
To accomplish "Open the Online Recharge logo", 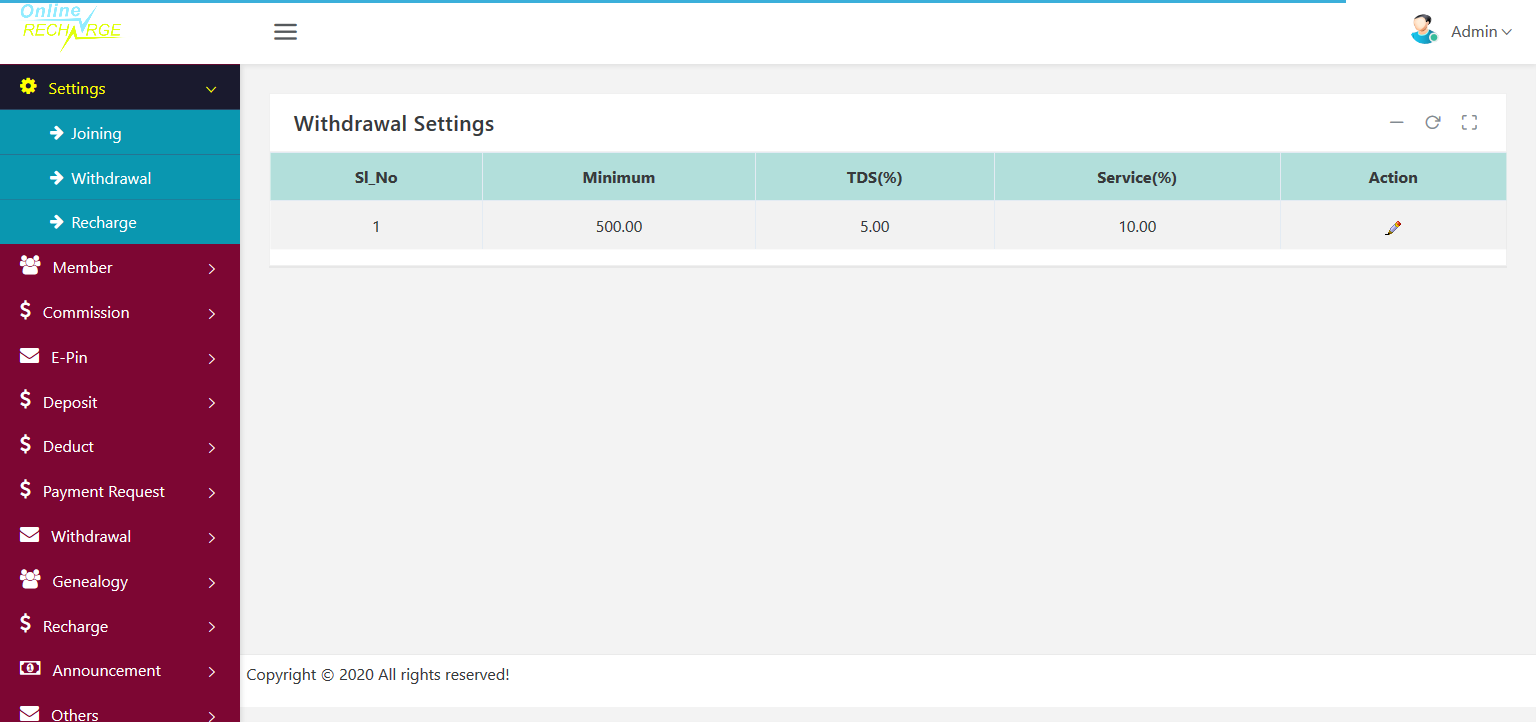I will coord(71,27).
